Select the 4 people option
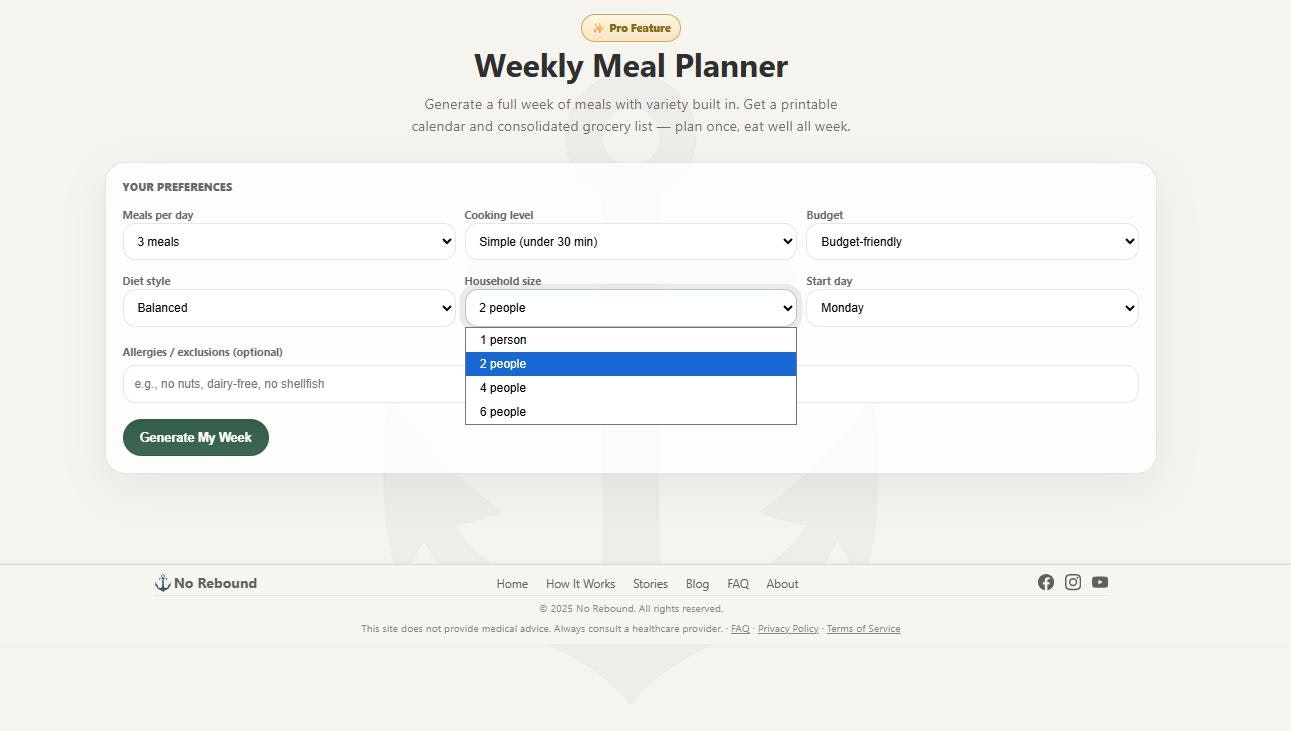Viewport: 1291px width, 731px height. pyautogui.click(x=503, y=388)
